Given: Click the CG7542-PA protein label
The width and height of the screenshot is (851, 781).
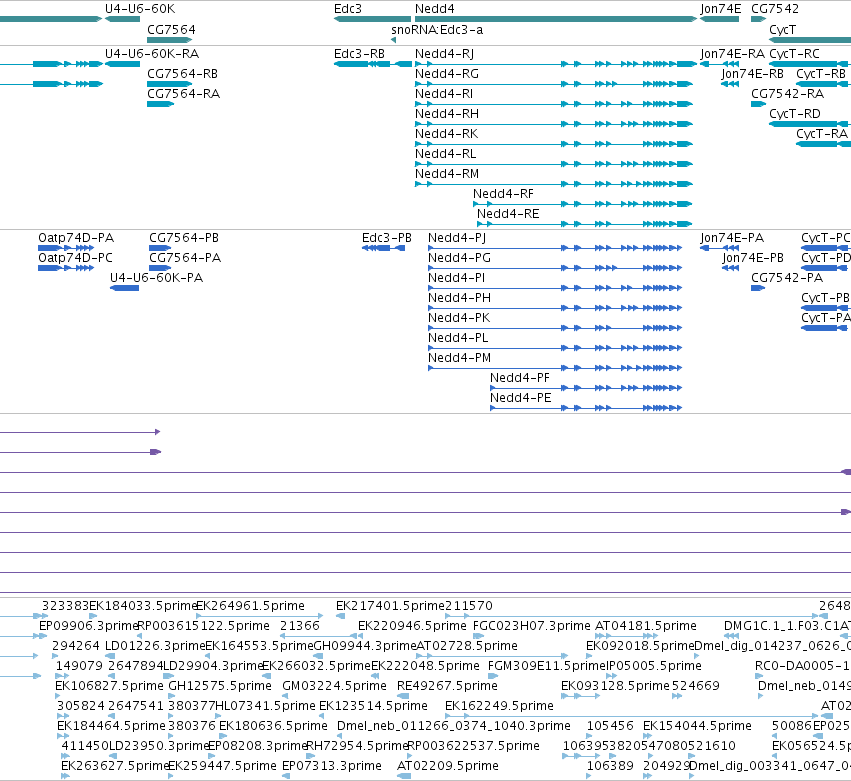Looking at the screenshot, I should [x=787, y=278].
